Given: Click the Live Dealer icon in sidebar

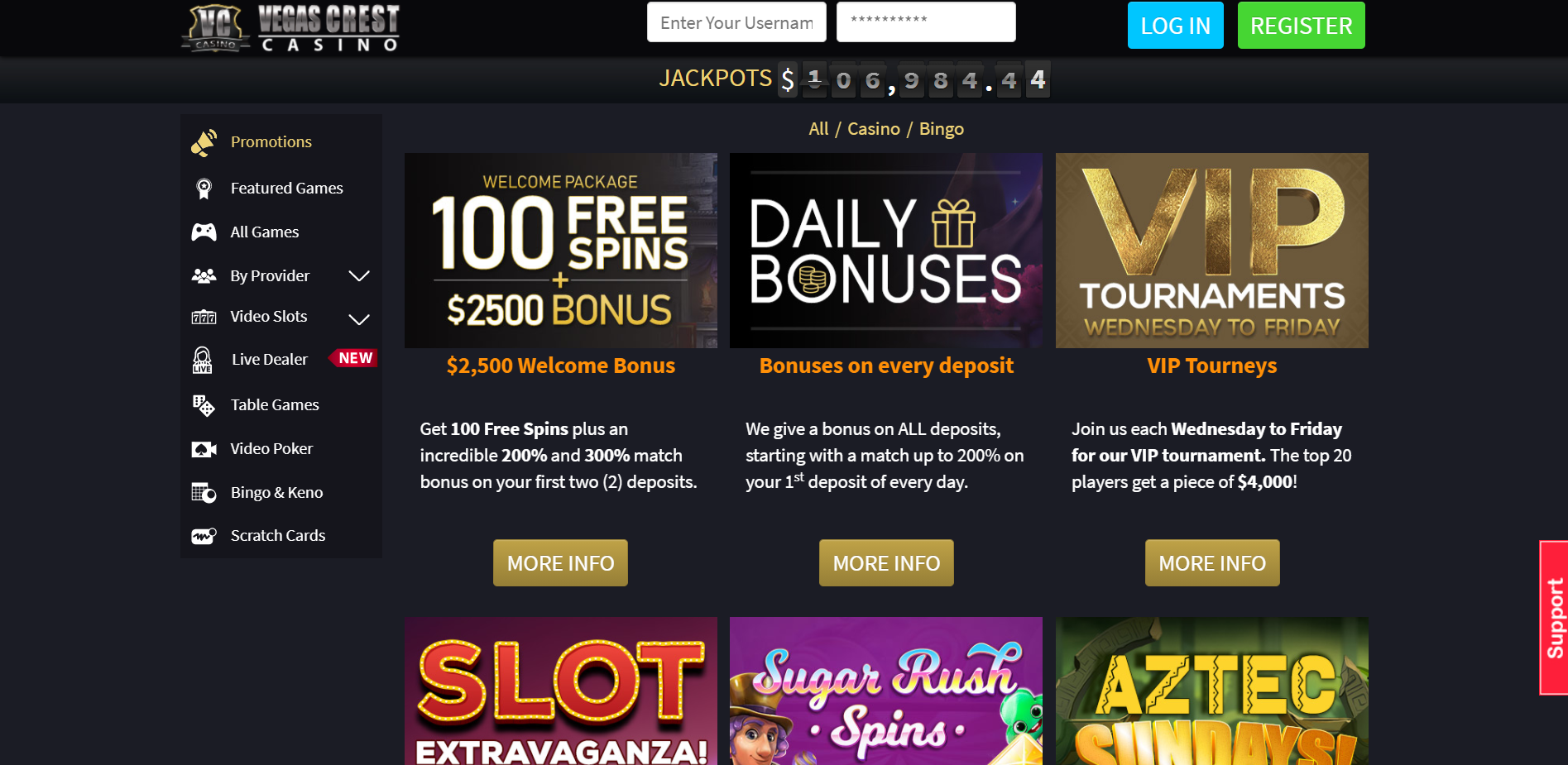Looking at the screenshot, I should pos(203,360).
